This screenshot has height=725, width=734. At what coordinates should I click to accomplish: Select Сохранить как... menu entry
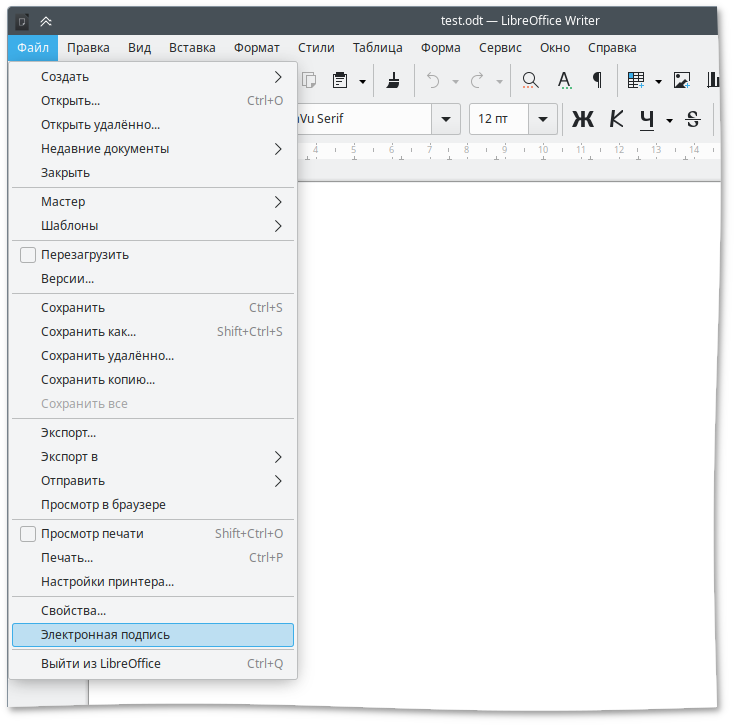tap(153, 332)
